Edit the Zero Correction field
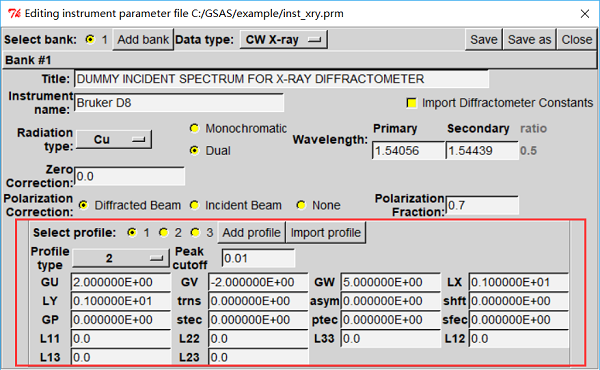 (x=129, y=176)
